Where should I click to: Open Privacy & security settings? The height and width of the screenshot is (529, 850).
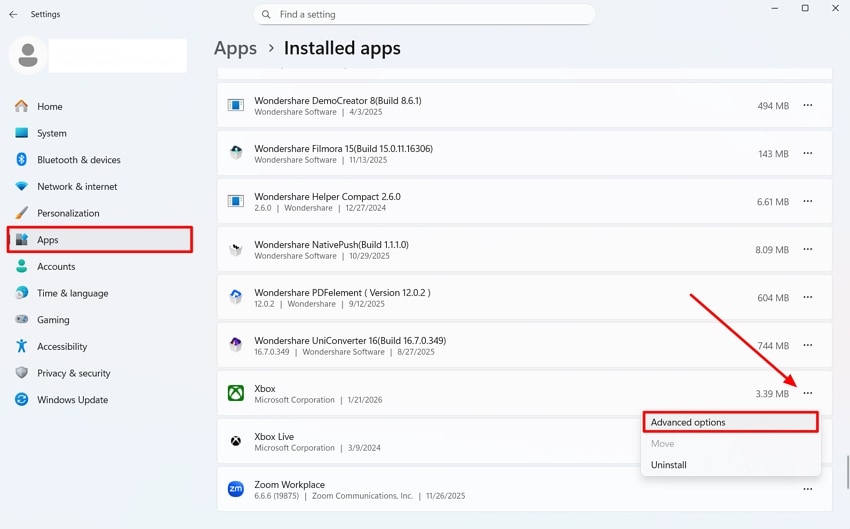pos(100,373)
